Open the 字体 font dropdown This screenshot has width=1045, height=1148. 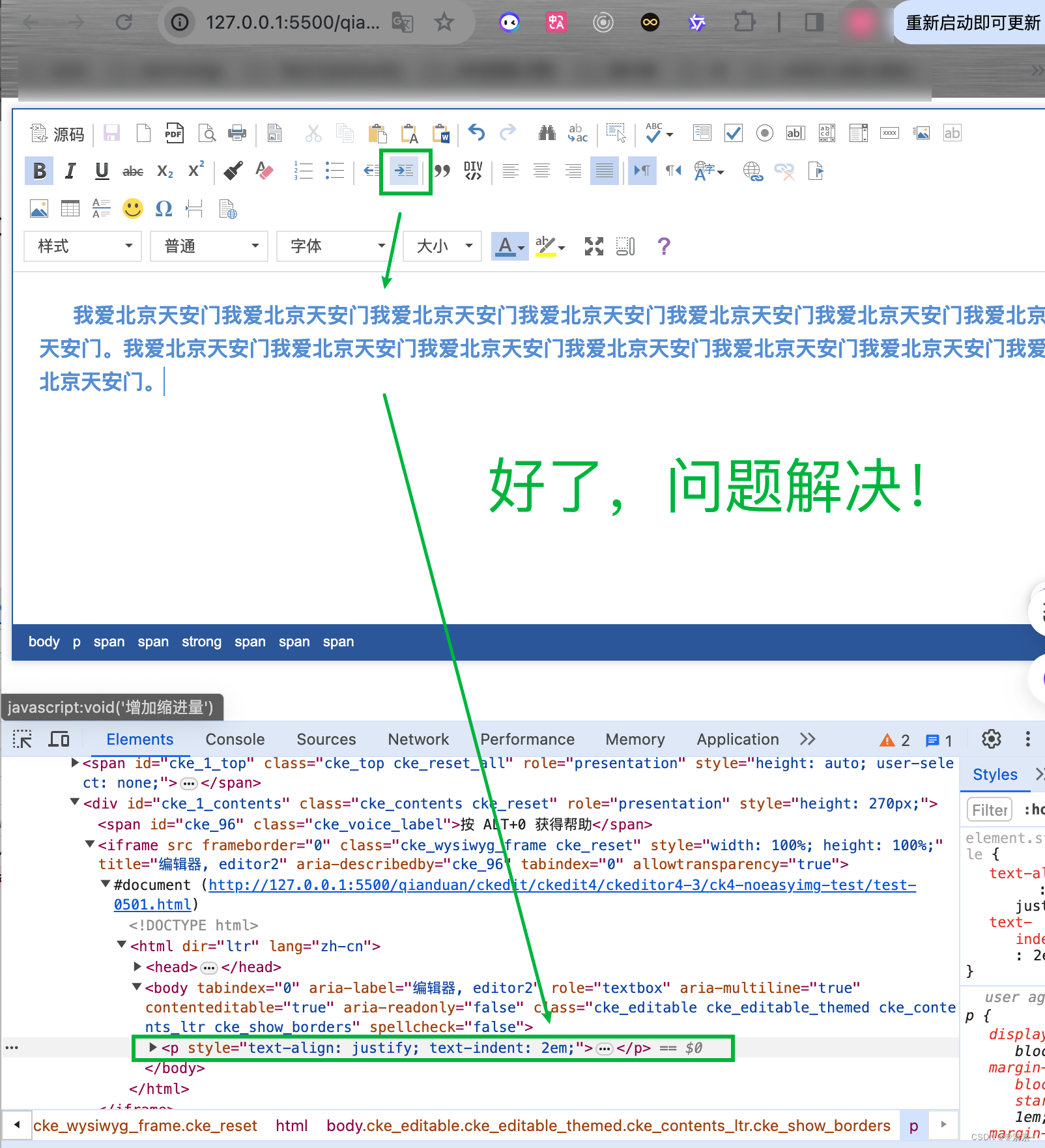[x=336, y=246]
